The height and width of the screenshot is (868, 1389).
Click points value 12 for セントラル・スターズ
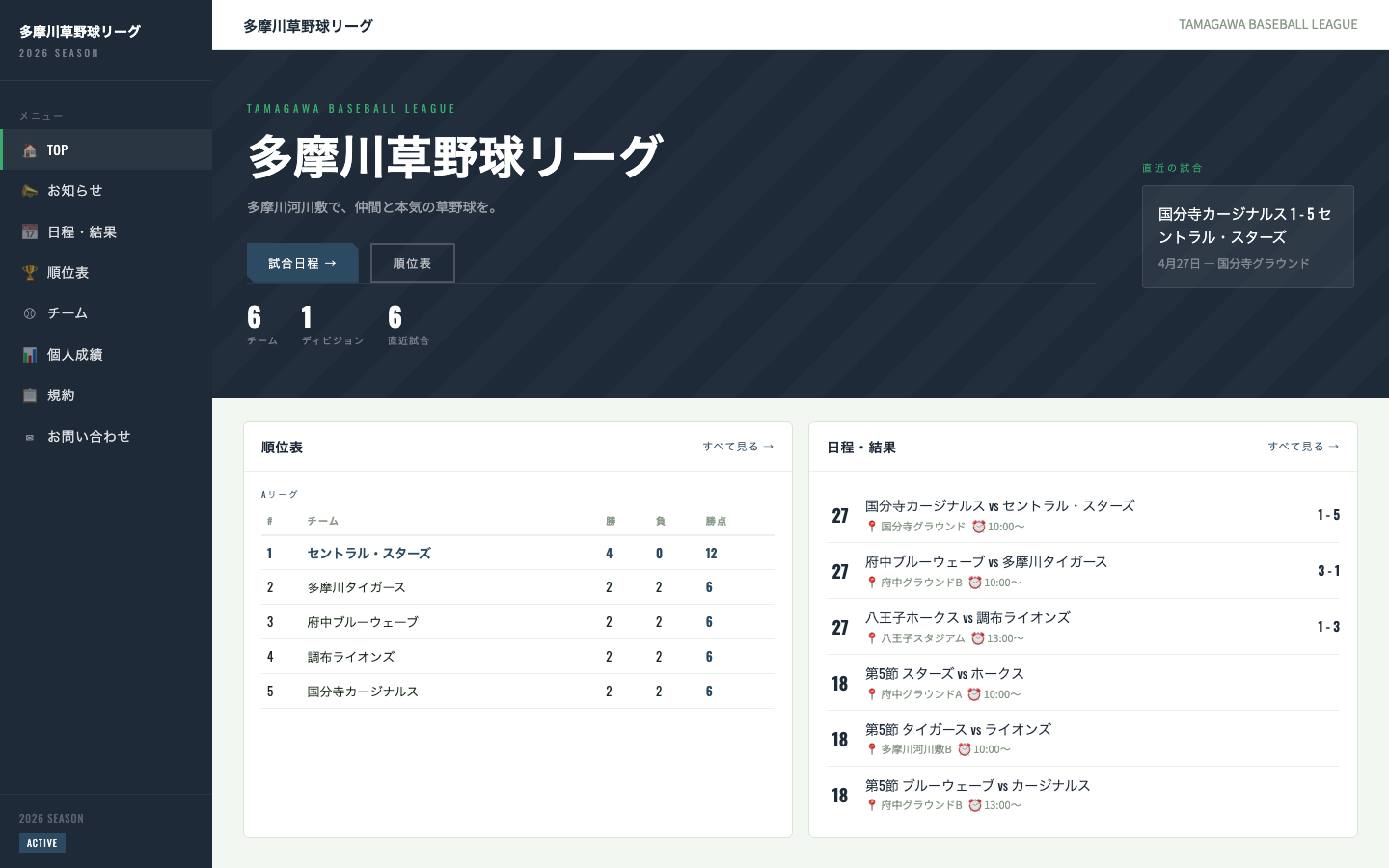click(711, 554)
